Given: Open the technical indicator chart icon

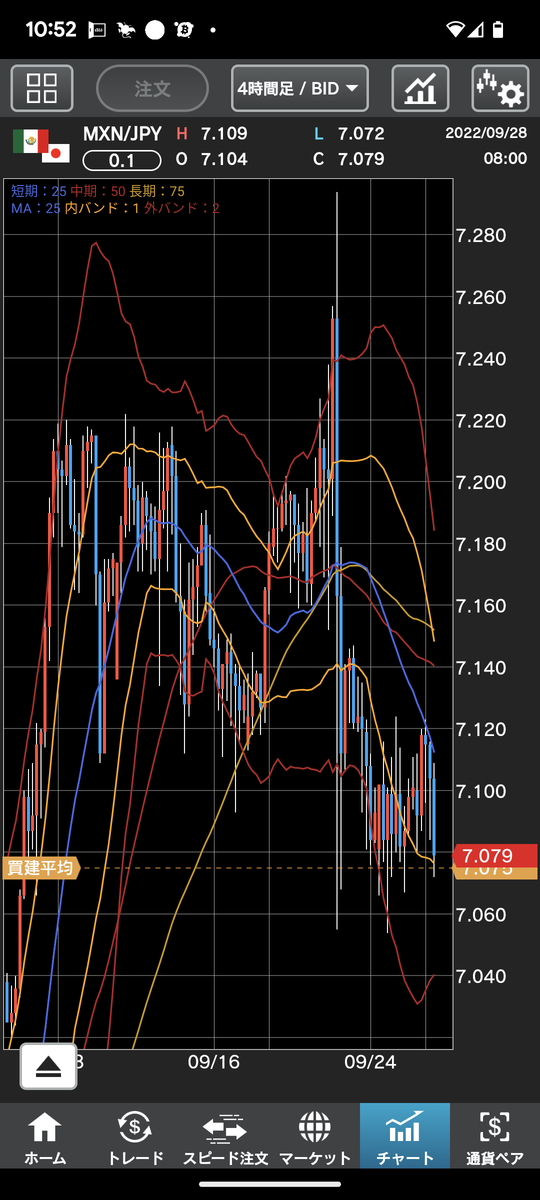Looking at the screenshot, I should [420, 88].
